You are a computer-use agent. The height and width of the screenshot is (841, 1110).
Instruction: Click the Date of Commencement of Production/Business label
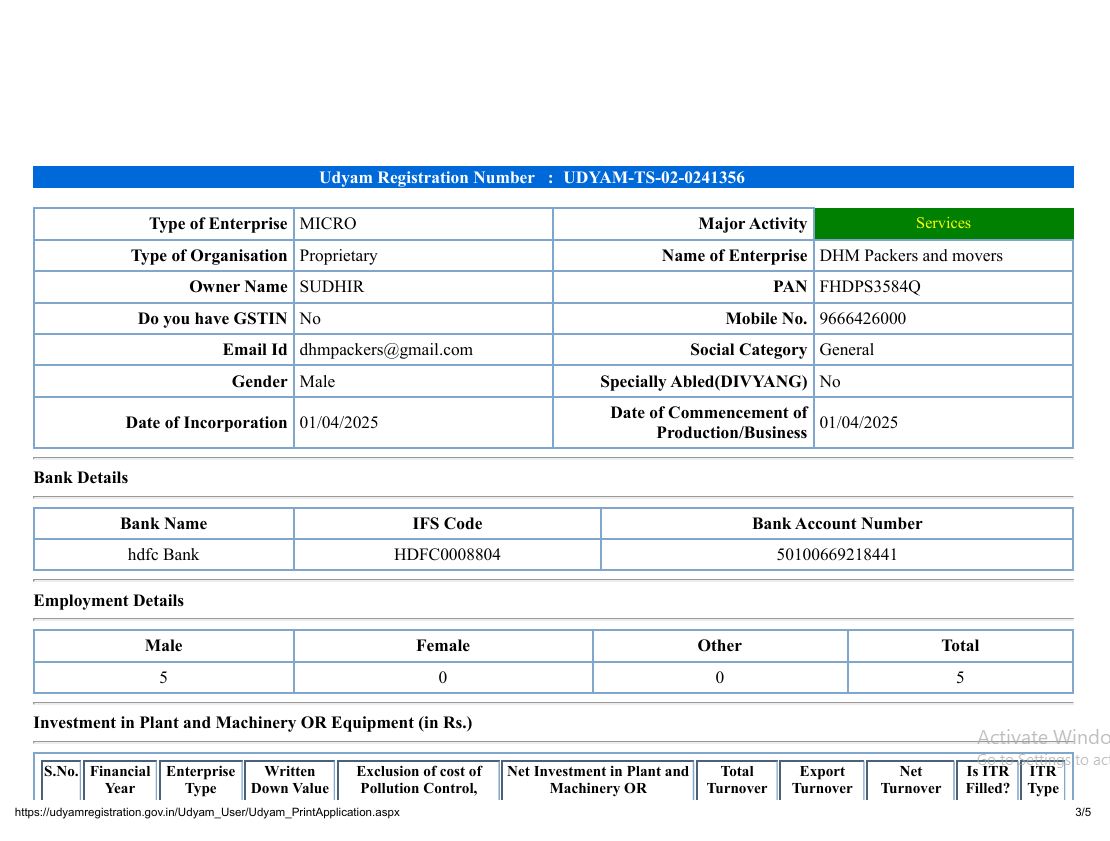(x=709, y=423)
